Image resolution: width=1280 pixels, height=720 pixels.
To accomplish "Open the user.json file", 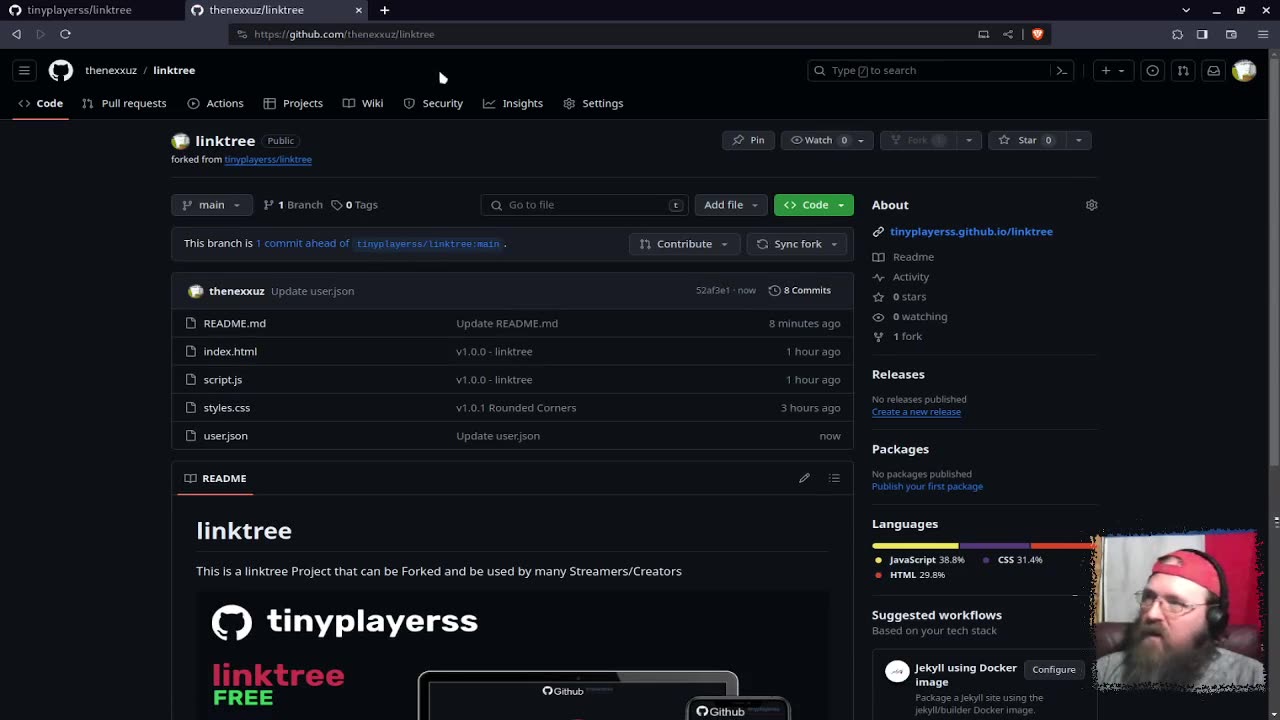I will tap(225, 436).
